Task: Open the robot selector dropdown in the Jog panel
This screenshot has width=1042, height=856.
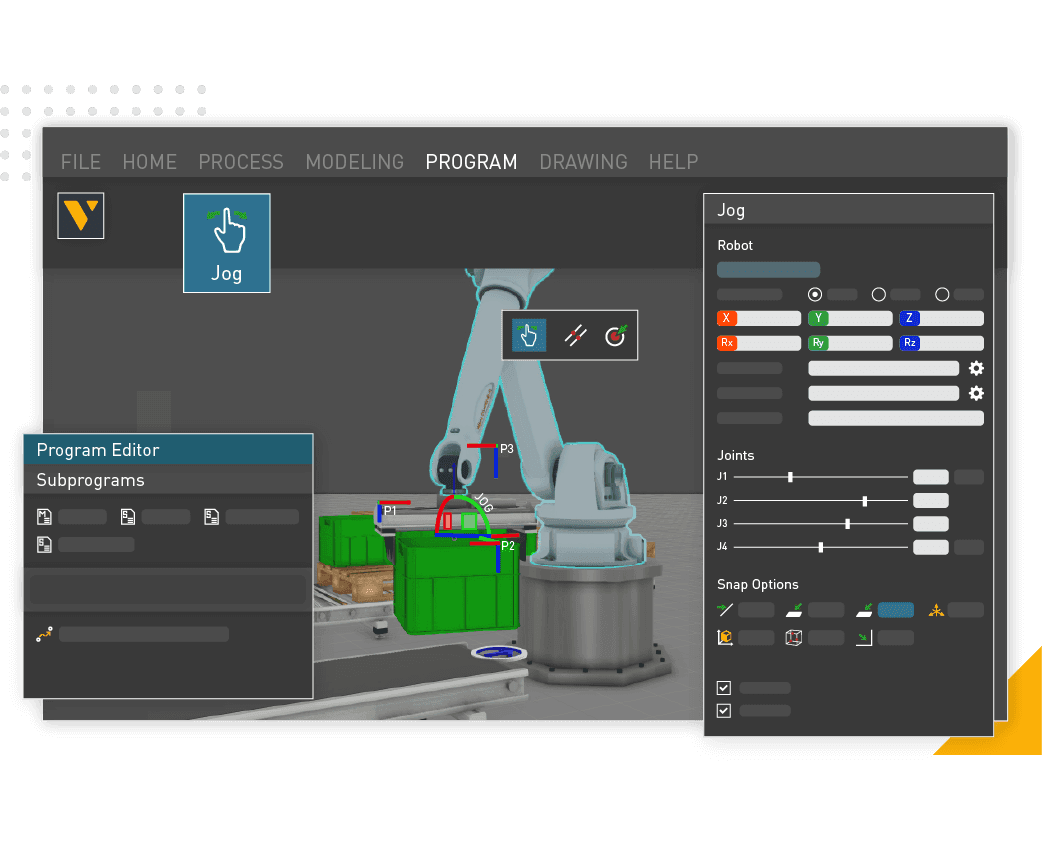Action: coord(768,269)
